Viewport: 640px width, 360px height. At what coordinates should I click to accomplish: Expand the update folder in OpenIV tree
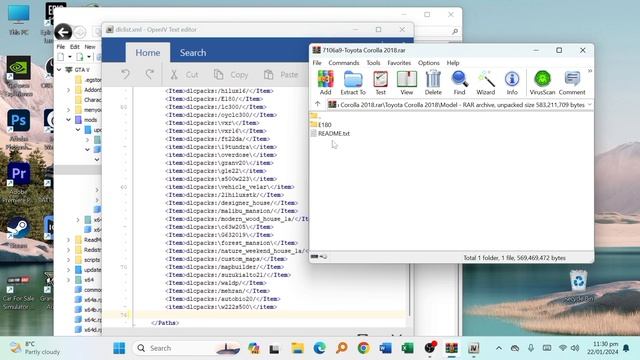click(69, 270)
